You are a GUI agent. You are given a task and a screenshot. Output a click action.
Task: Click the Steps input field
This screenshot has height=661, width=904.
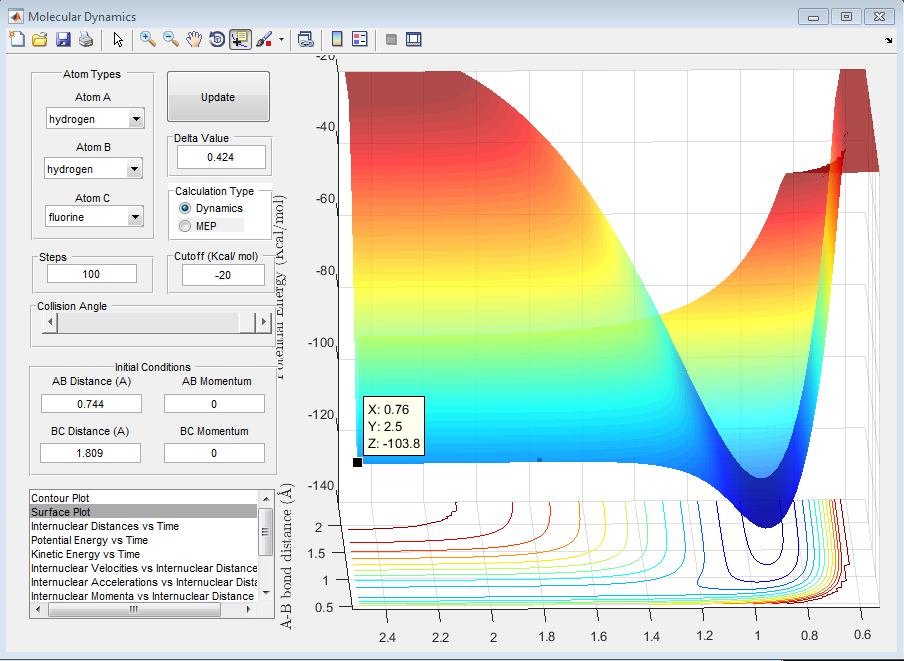tap(91, 274)
